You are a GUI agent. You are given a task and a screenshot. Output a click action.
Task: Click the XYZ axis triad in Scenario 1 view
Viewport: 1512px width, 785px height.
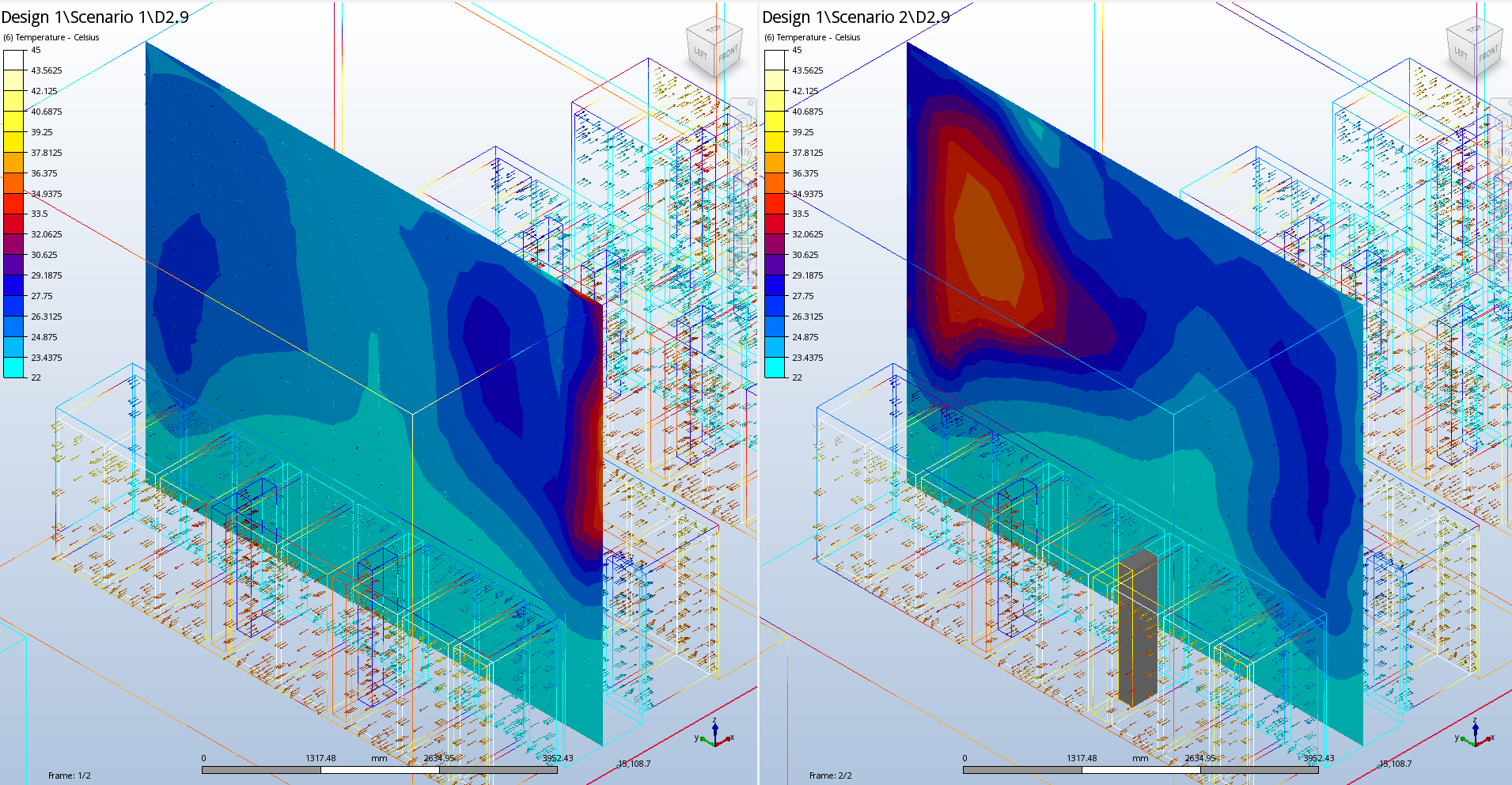(x=715, y=735)
